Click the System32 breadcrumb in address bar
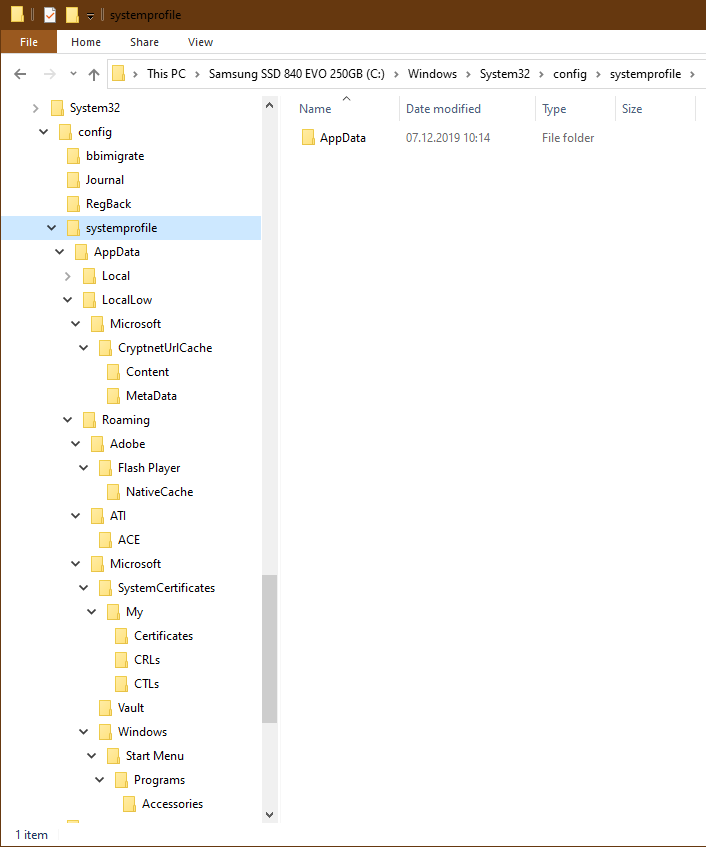The width and height of the screenshot is (706, 847). (x=505, y=74)
